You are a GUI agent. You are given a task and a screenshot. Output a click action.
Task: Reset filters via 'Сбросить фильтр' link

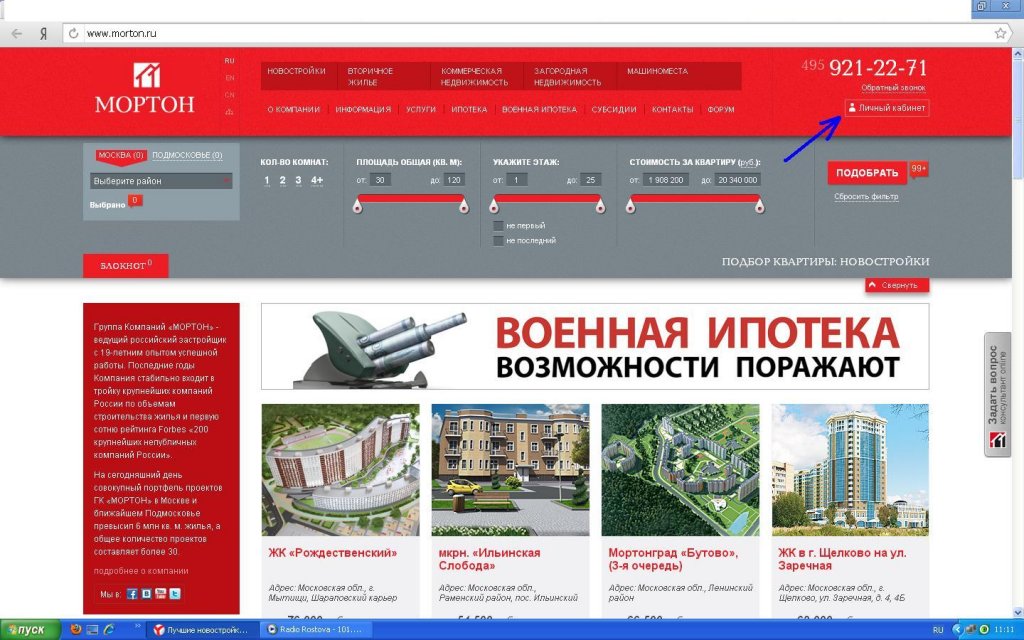[x=866, y=197]
